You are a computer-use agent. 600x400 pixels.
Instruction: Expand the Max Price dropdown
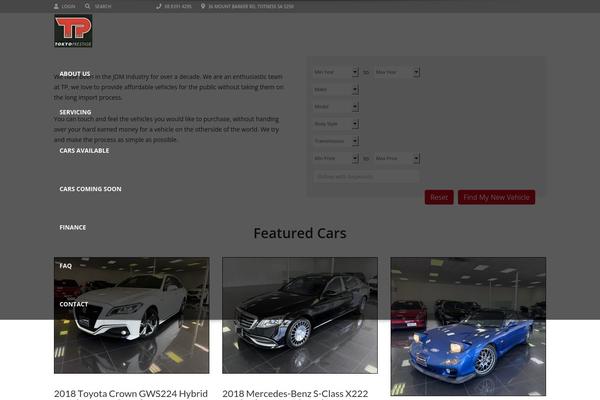click(x=397, y=158)
